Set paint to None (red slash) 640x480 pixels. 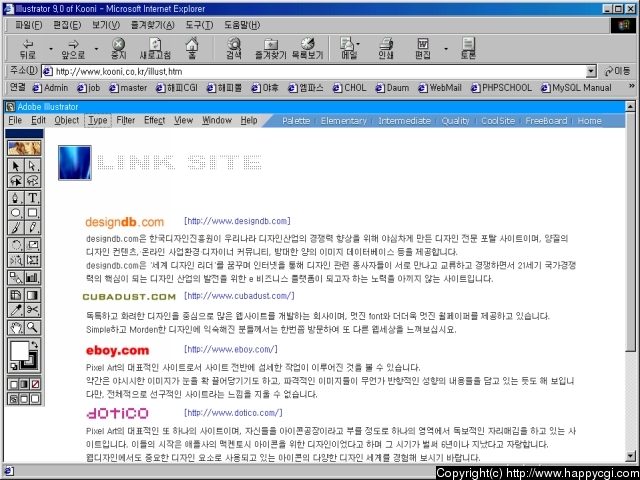point(35,384)
